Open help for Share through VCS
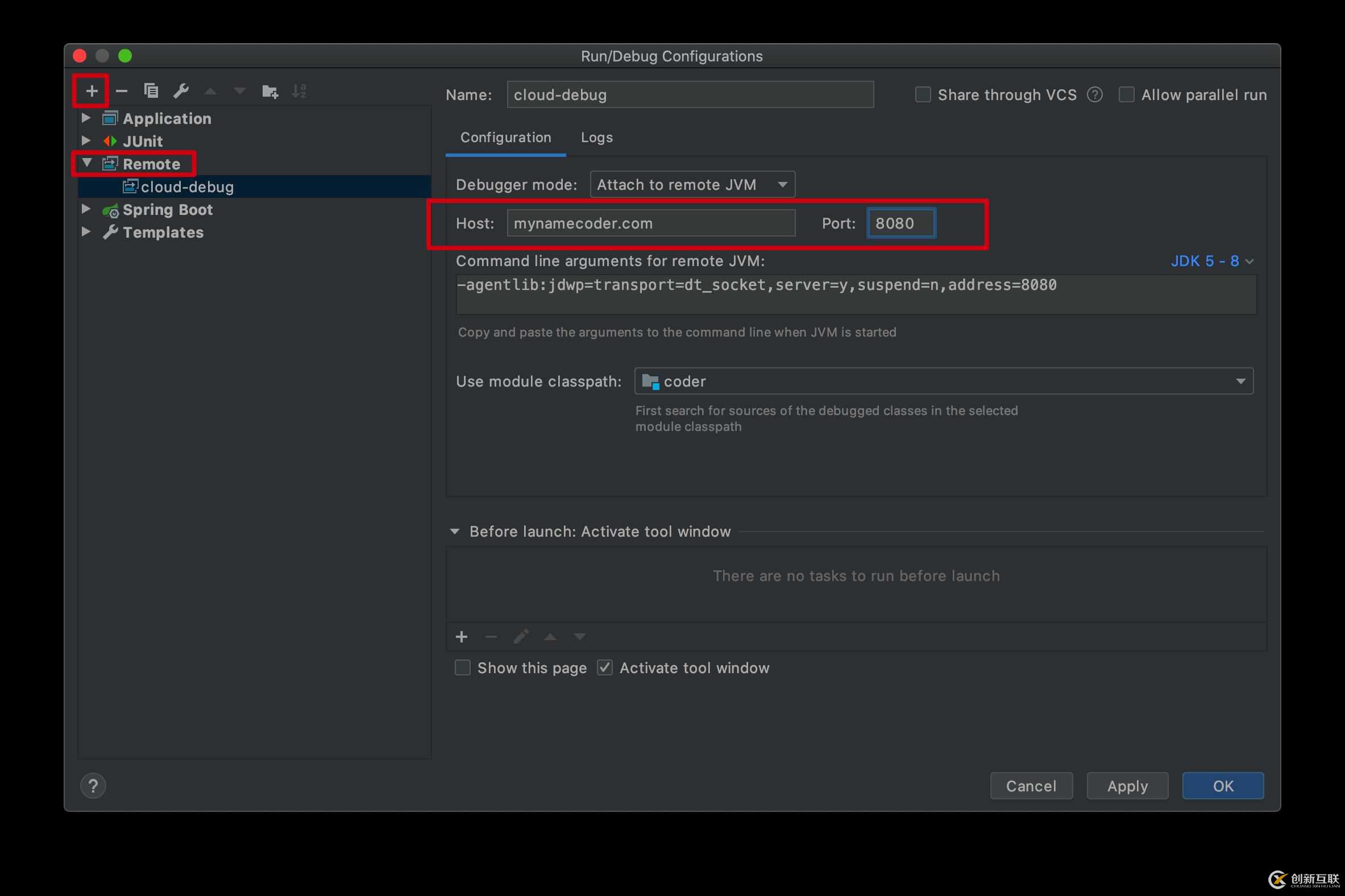The width and height of the screenshot is (1345, 896). pos(1095,95)
